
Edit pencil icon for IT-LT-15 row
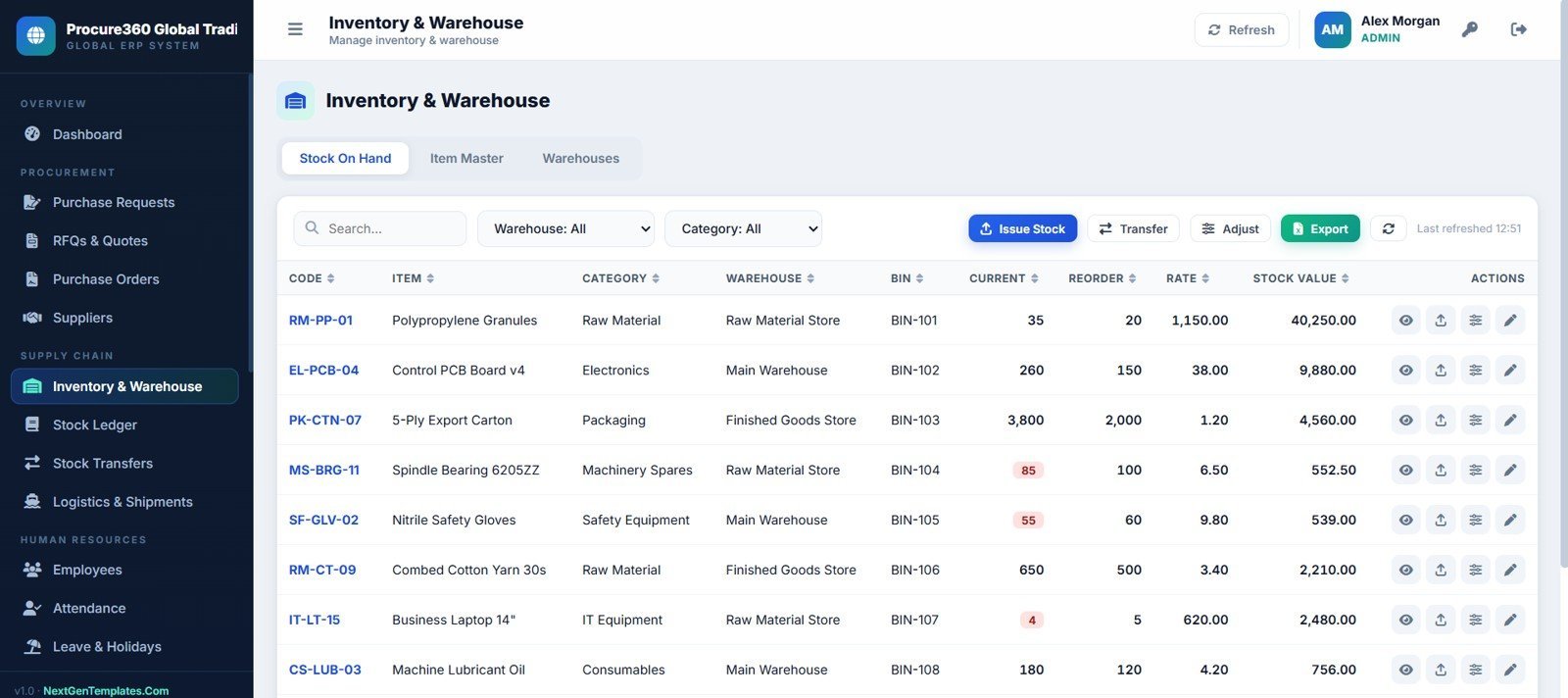point(1510,621)
